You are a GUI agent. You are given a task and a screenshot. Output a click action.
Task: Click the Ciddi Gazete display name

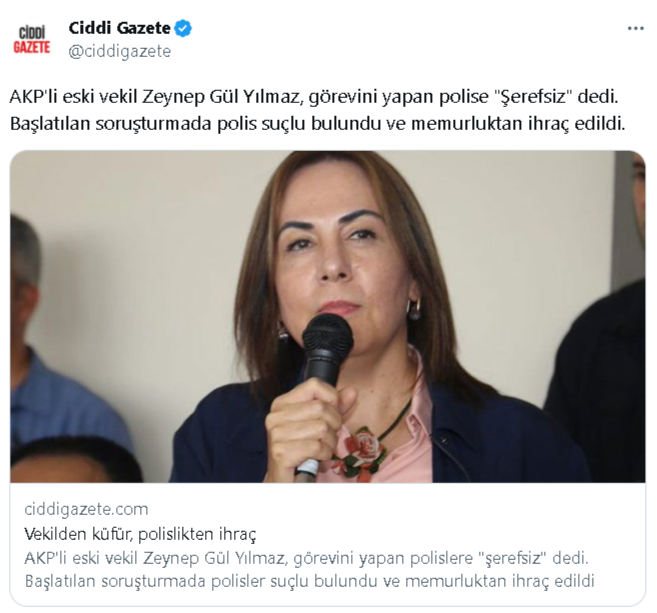pos(119,28)
